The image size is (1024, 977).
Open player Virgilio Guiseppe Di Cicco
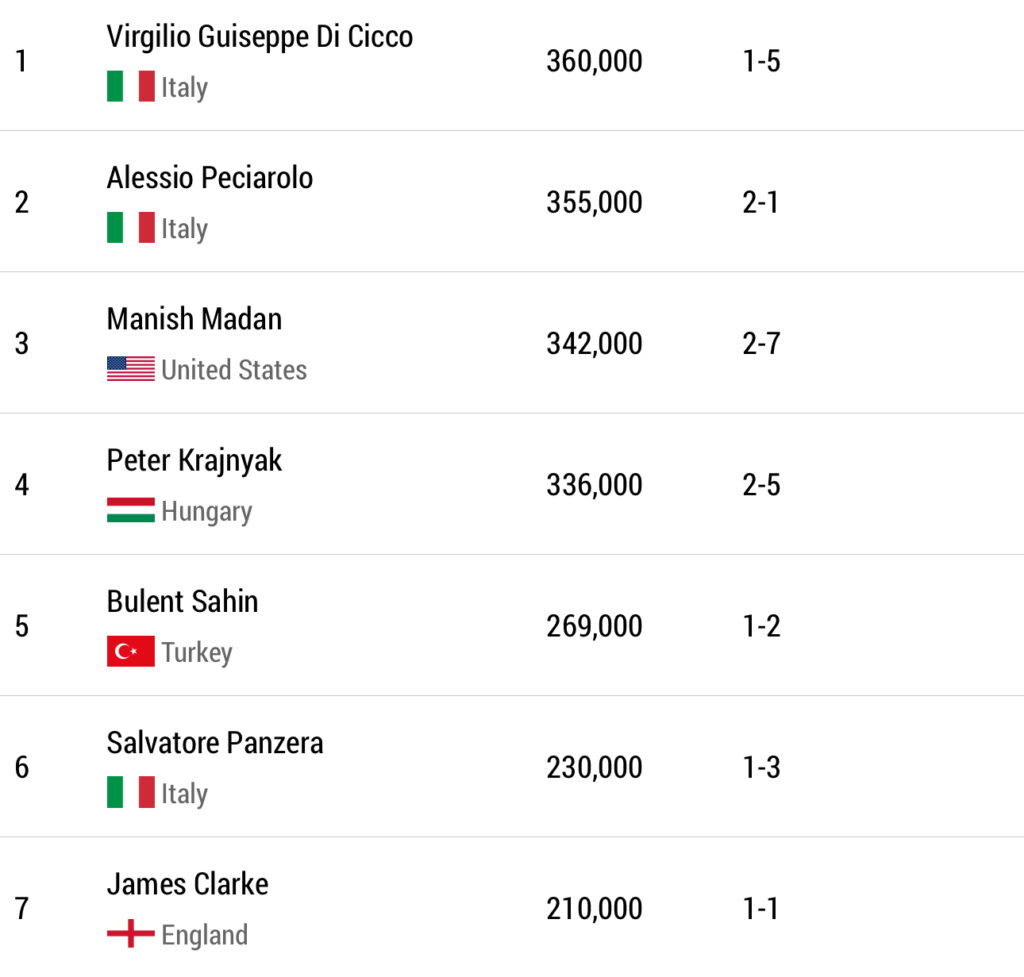point(259,37)
